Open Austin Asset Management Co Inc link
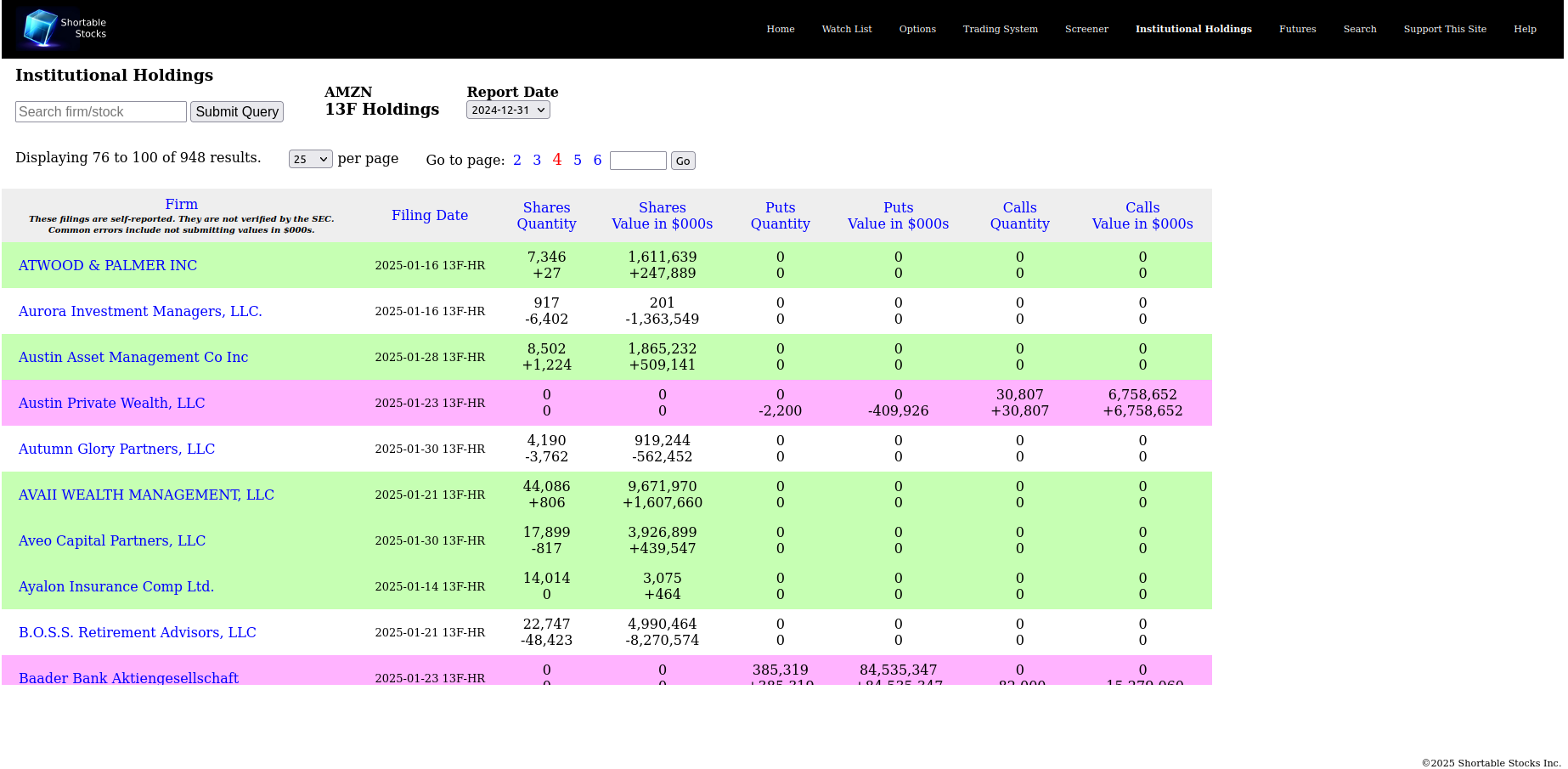The height and width of the screenshot is (769, 1568). click(x=133, y=357)
